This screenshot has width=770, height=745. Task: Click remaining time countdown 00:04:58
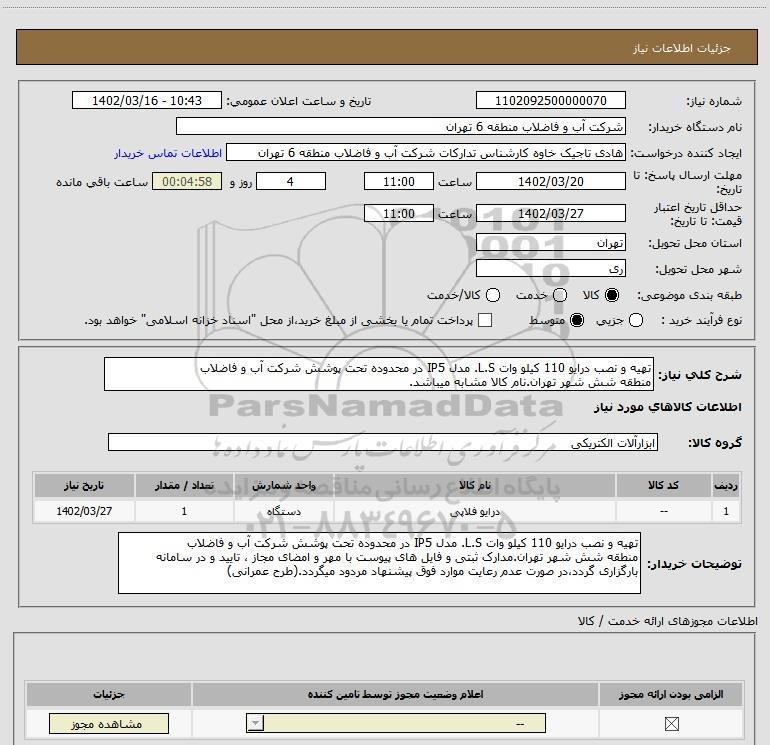tap(187, 182)
